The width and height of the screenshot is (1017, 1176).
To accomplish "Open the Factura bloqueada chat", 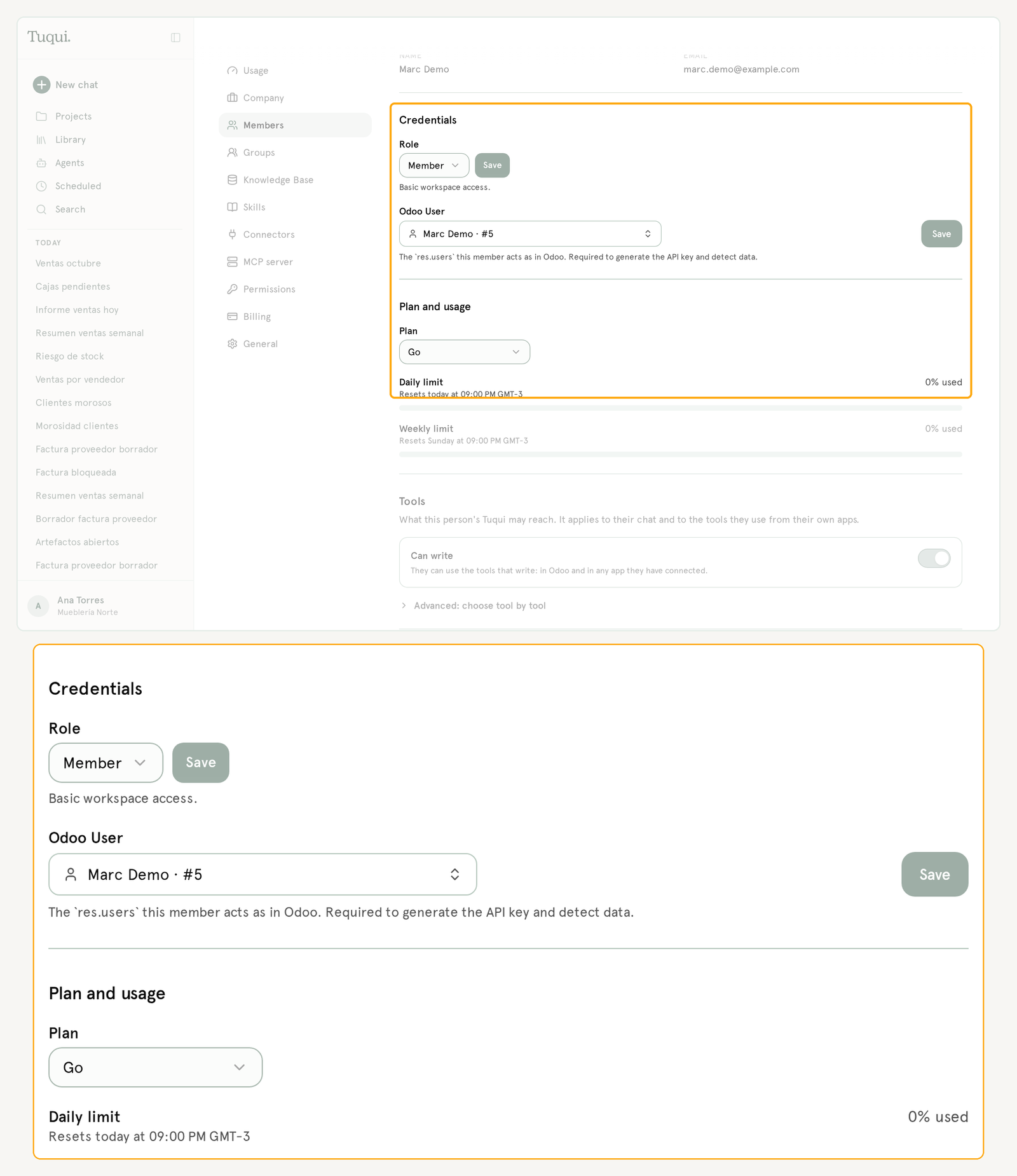I will pyautogui.click(x=76, y=473).
